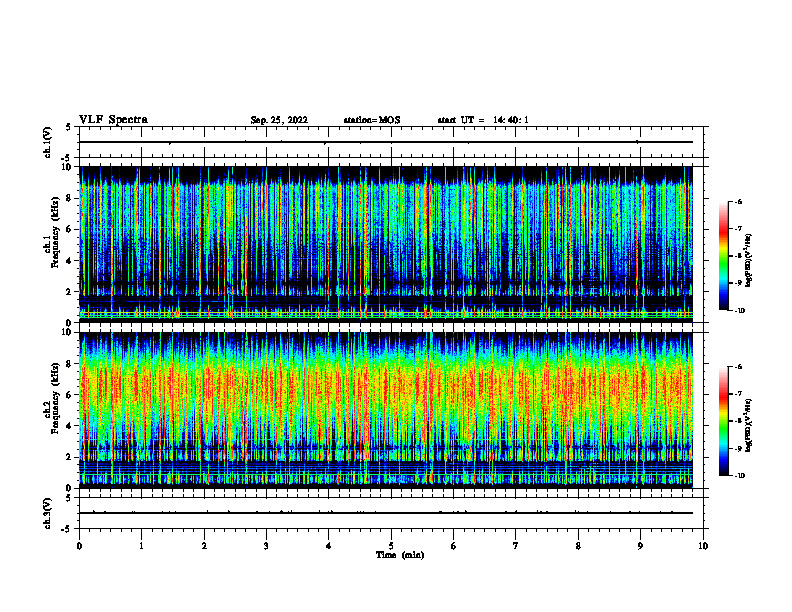Click the "4" tick on Time axis
The height and width of the screenshot is (612, 792).
(329, 546)
